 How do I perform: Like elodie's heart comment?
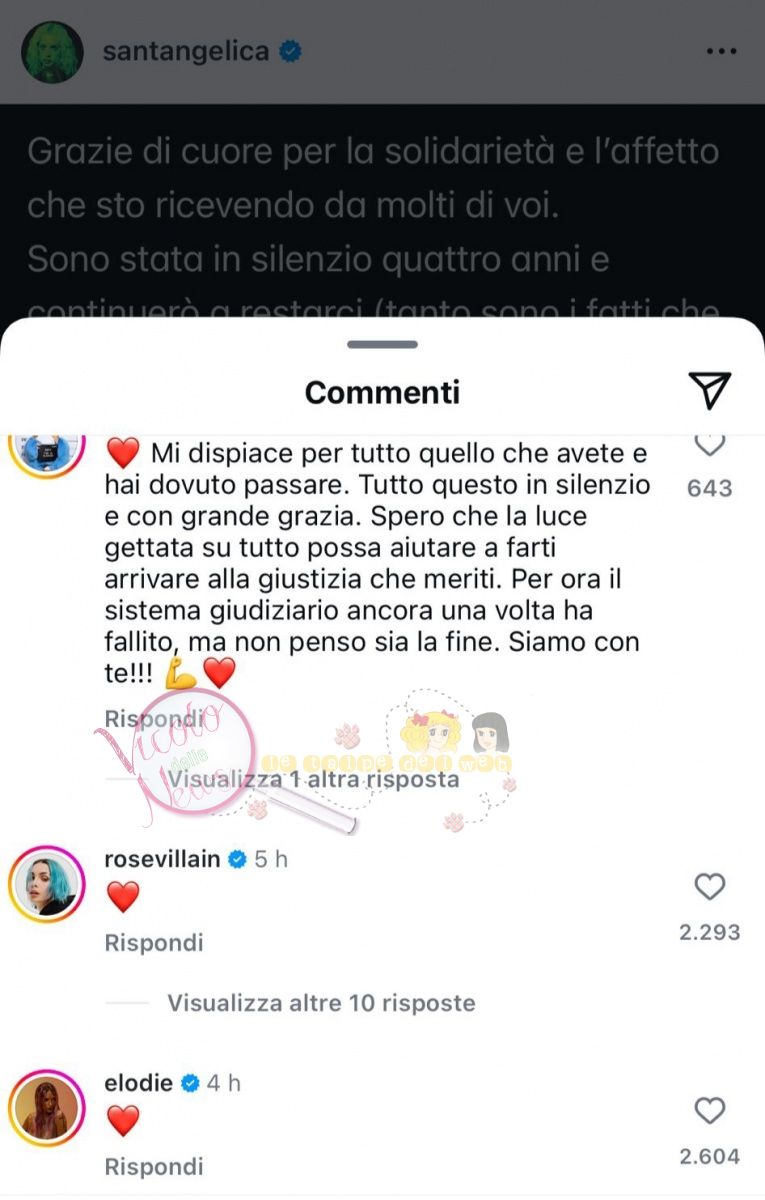709,1111
